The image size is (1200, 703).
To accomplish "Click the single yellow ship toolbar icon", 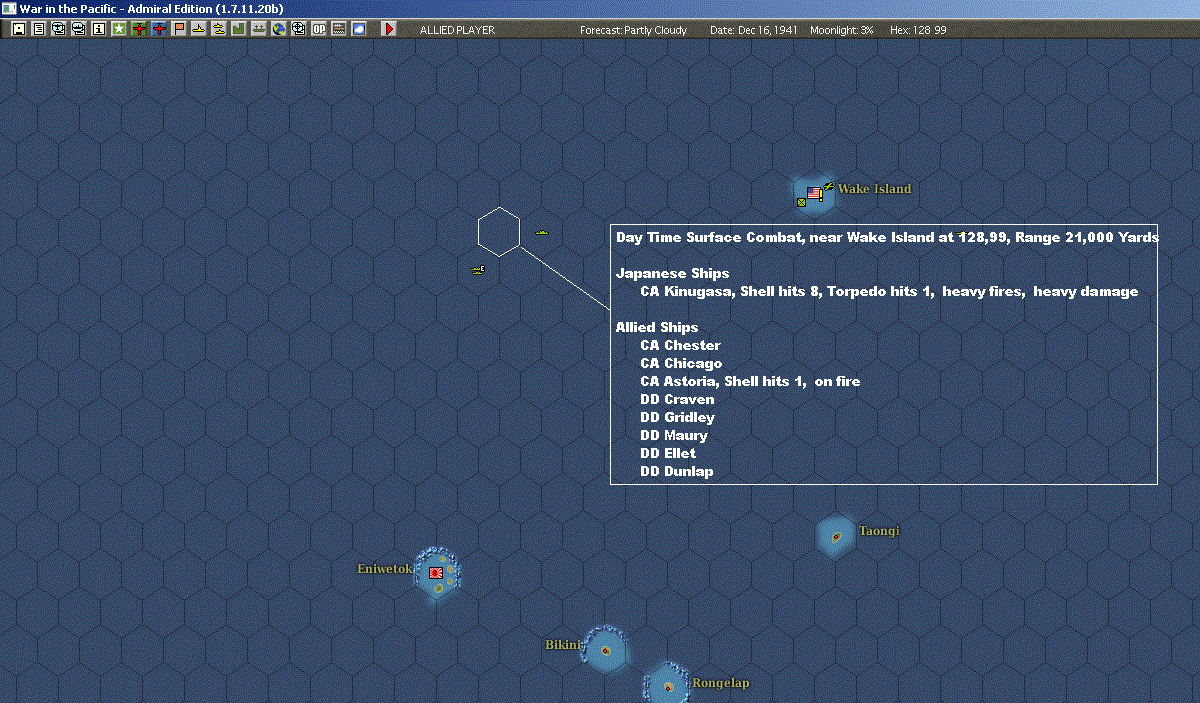I will [199, 29].
